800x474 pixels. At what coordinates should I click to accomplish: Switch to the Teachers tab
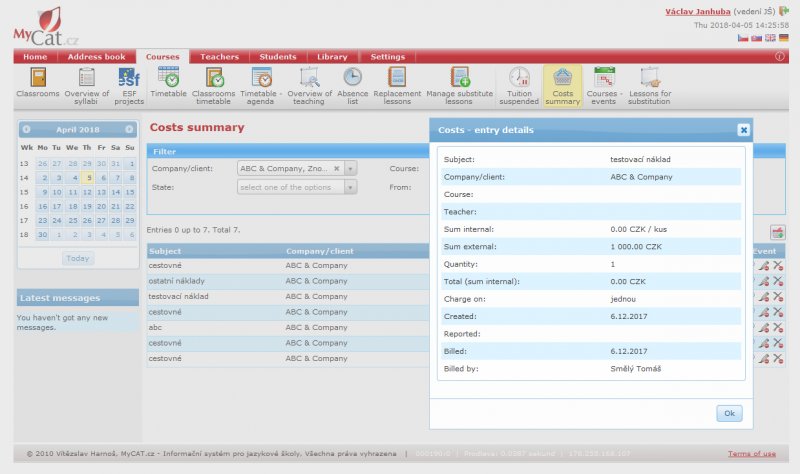coord(219,57)
